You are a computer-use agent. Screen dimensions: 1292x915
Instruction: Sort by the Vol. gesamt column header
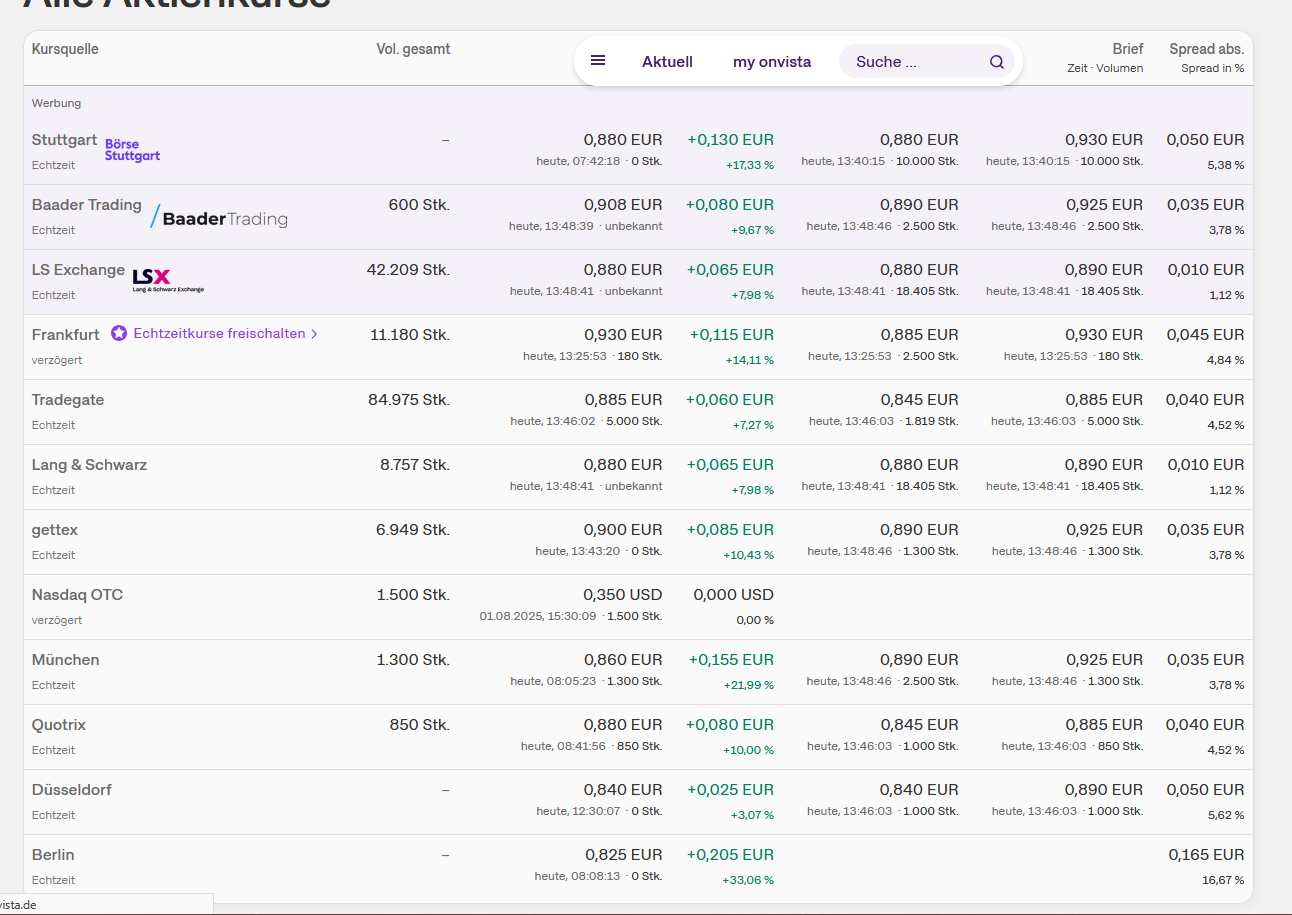[x=413, y=49]
